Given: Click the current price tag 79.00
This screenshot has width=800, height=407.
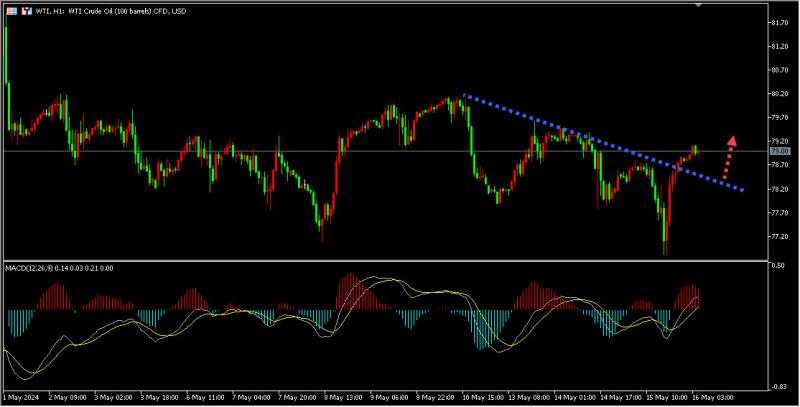Looking at the screenshot, I should pos(779,151).
